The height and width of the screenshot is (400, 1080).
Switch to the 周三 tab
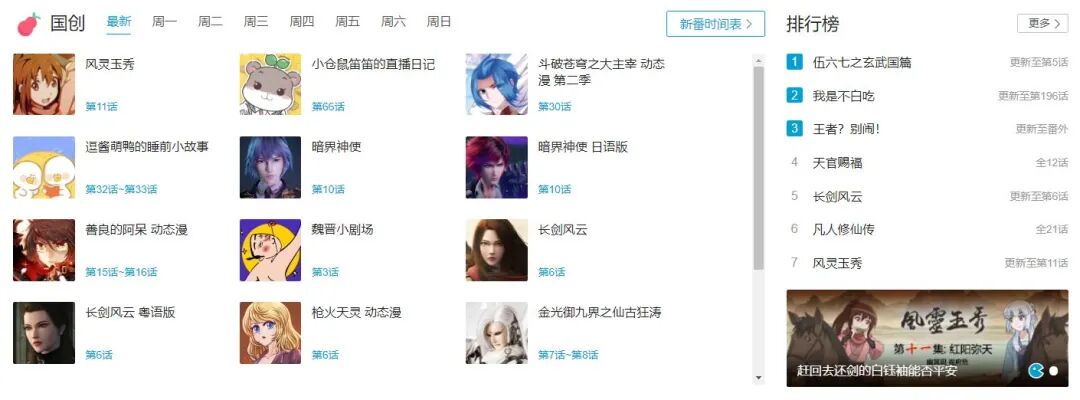pos(256,22)
